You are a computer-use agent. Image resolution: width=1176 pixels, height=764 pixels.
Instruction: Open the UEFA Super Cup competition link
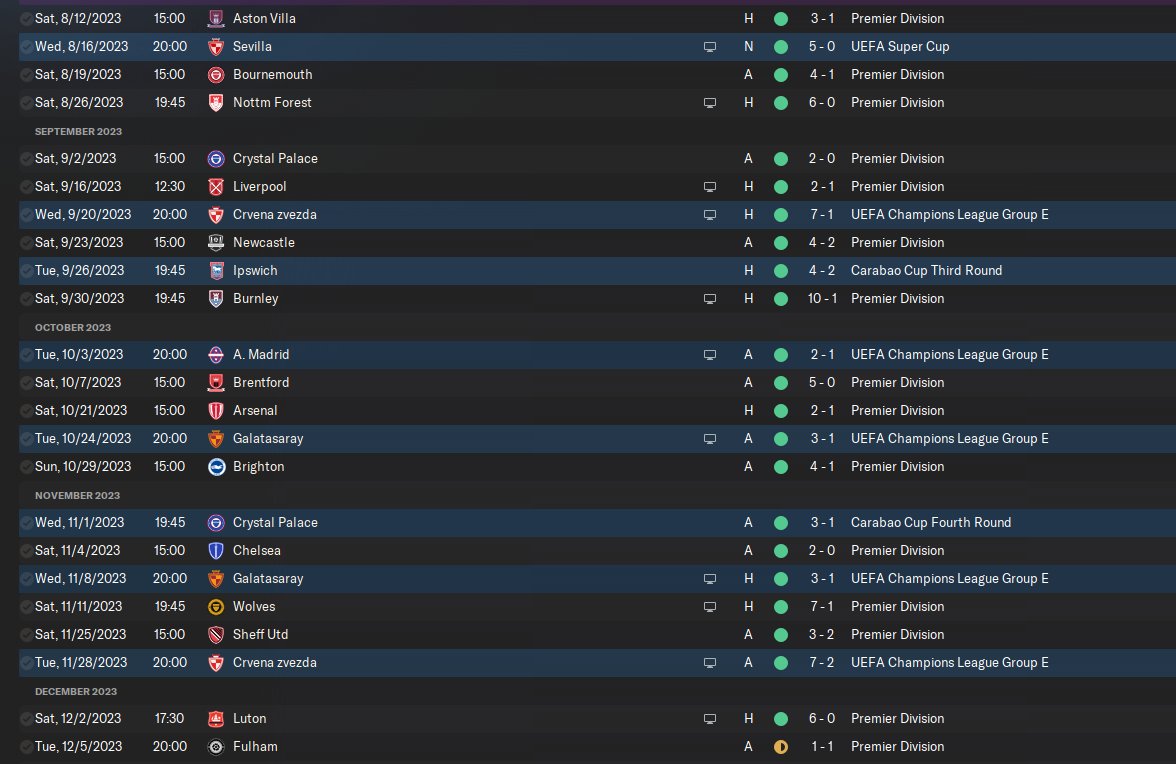click(900, 46)
